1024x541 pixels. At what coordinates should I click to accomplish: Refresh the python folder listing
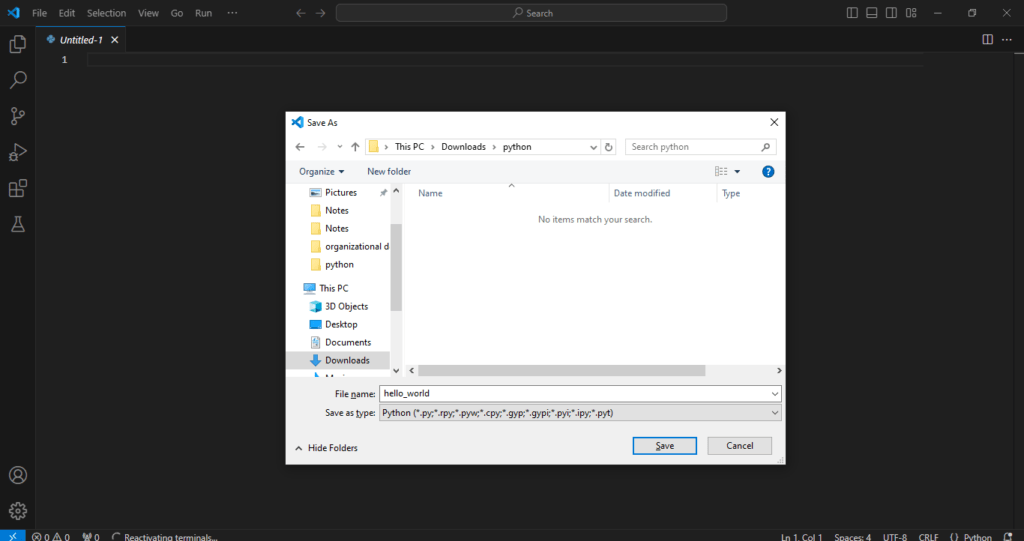pyautogui.click(x=609, y=147)
